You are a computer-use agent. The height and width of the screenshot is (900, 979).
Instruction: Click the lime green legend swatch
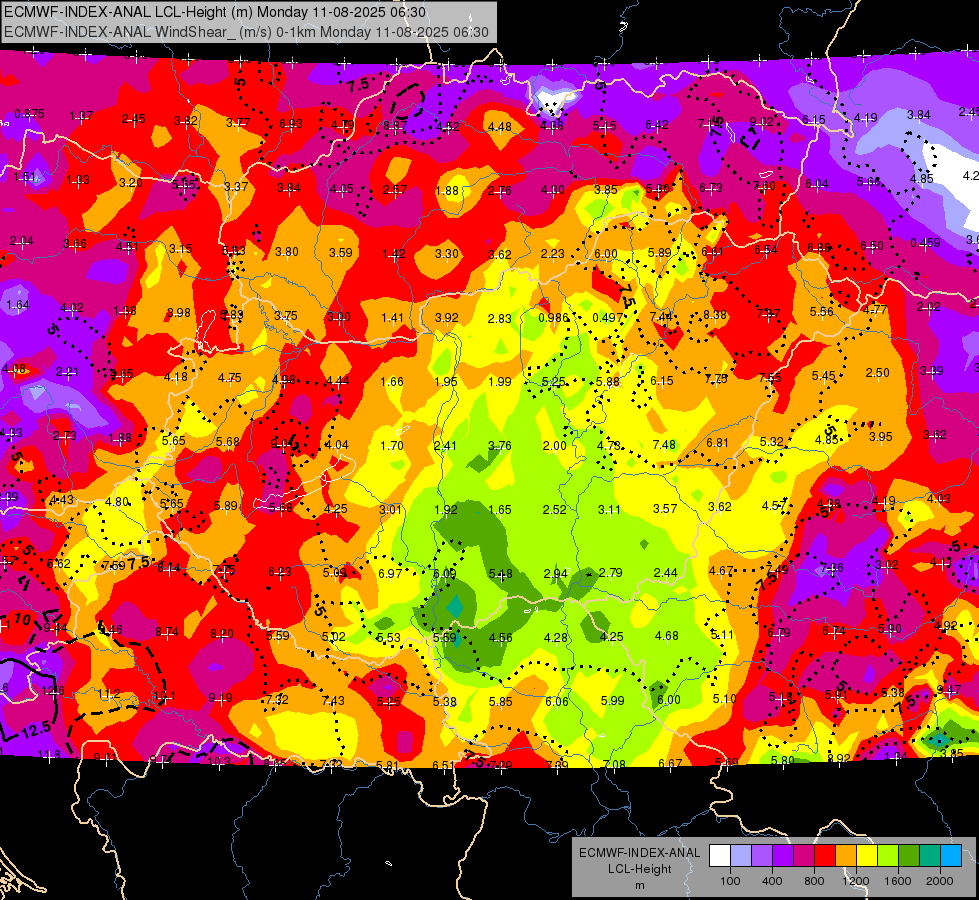[887, 856]
